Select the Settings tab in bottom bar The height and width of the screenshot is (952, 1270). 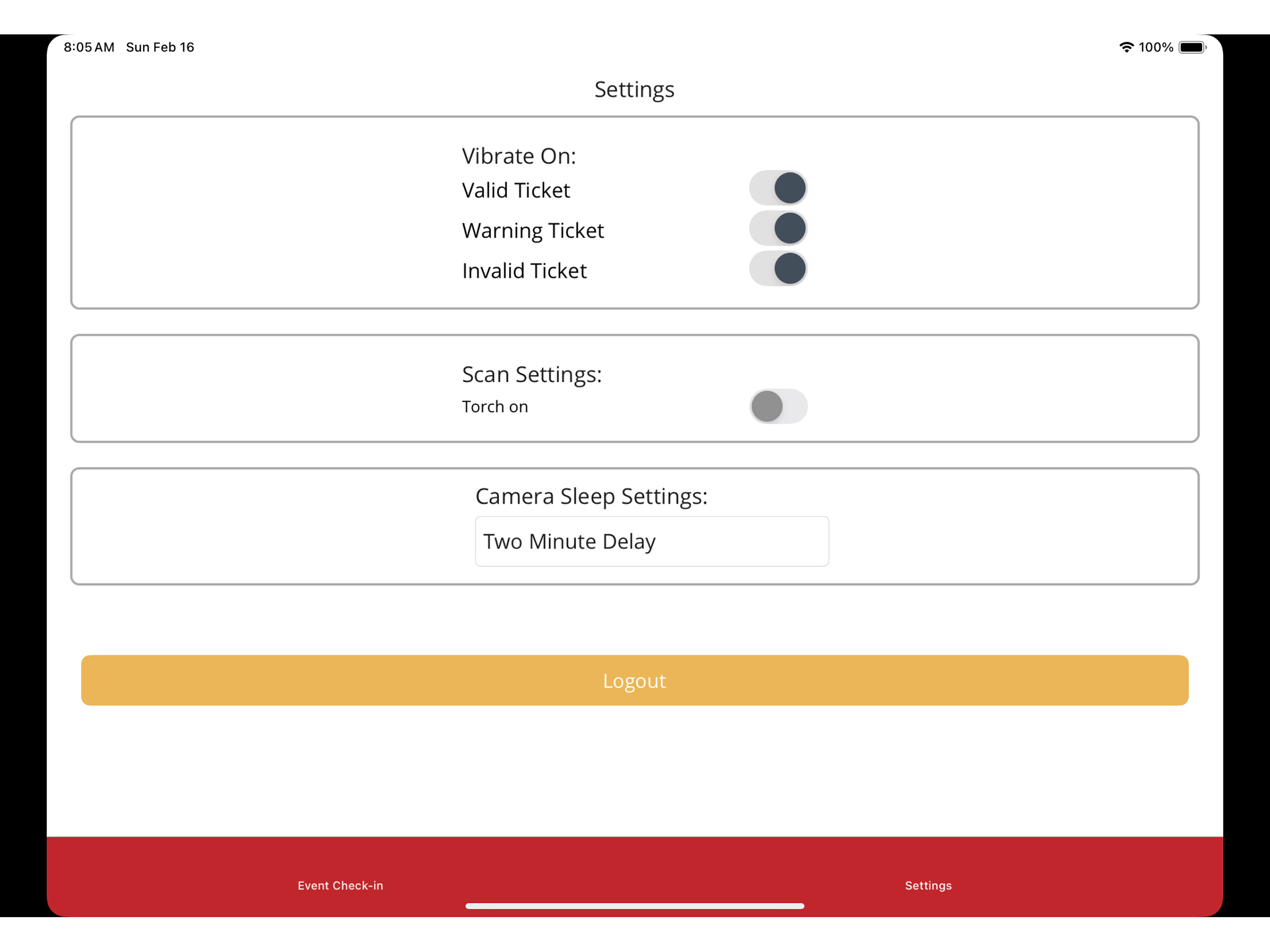point(928,886)
